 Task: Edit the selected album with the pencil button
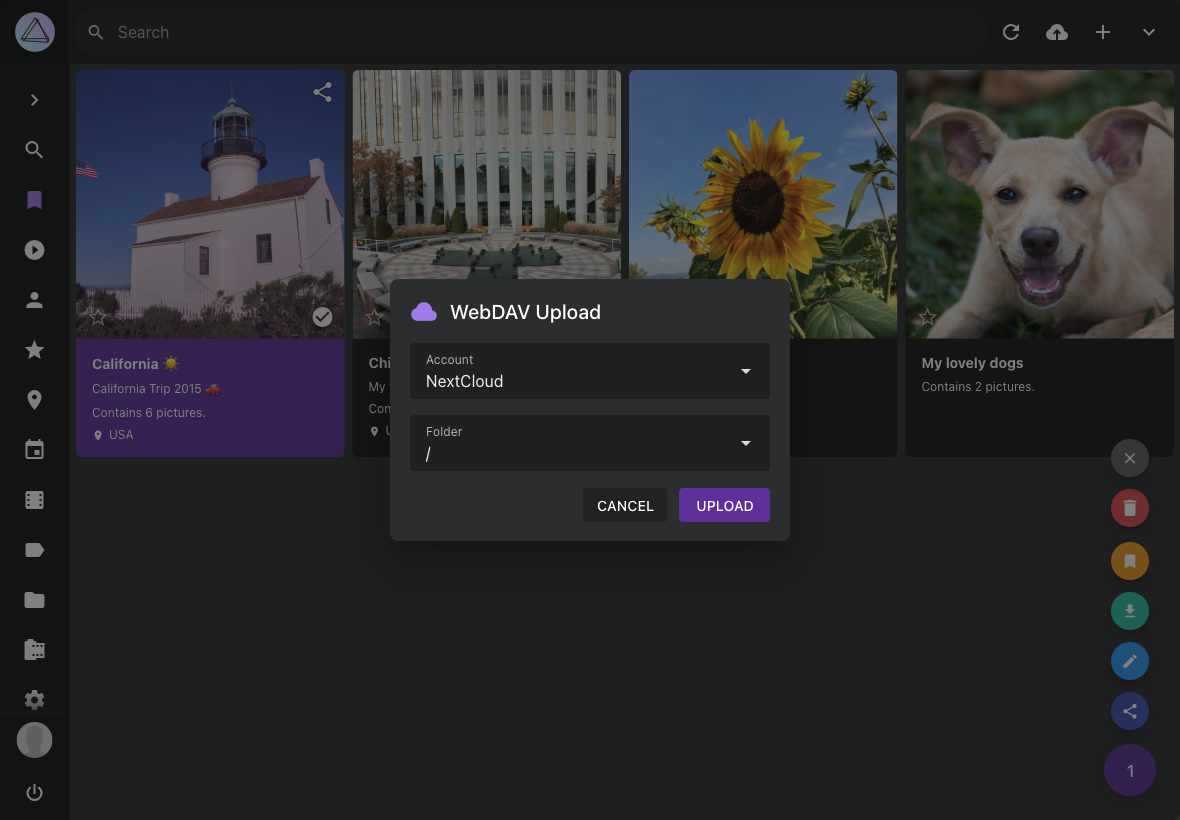[1130, 661]
